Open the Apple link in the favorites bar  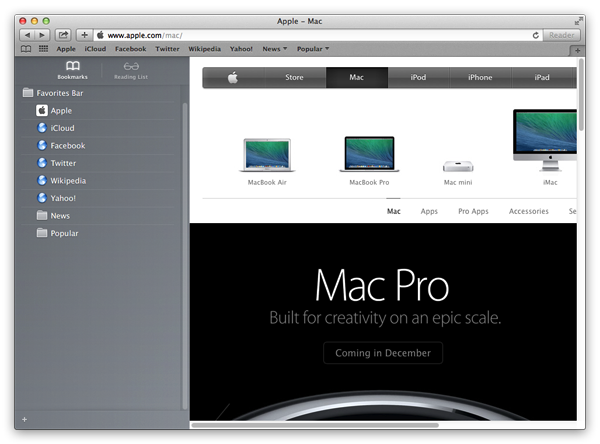tap(66, 49)
